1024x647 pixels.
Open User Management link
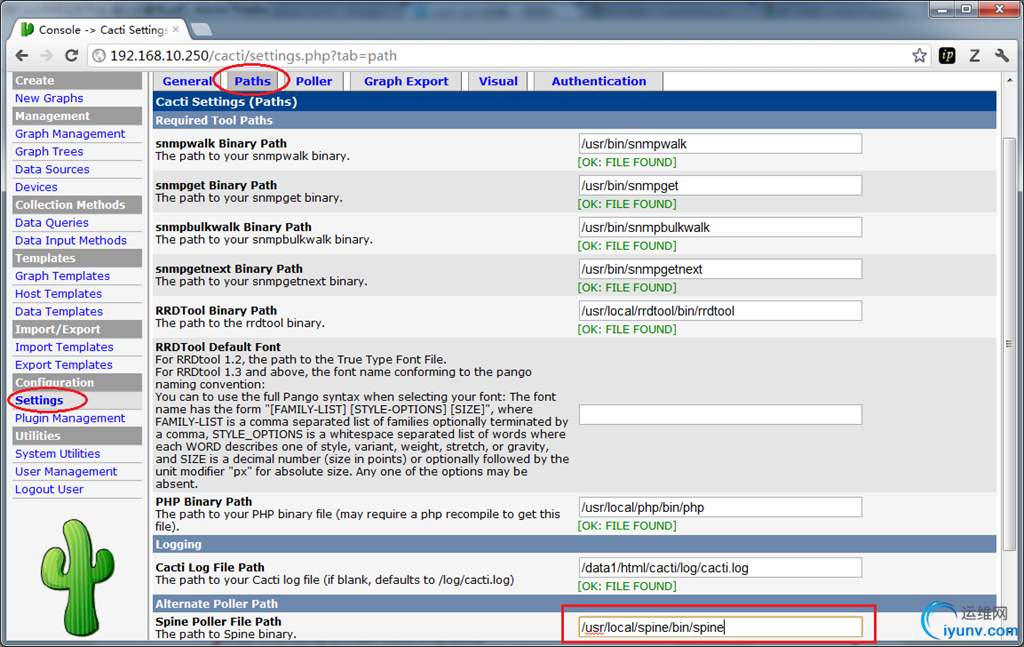(x=66, y=471)
